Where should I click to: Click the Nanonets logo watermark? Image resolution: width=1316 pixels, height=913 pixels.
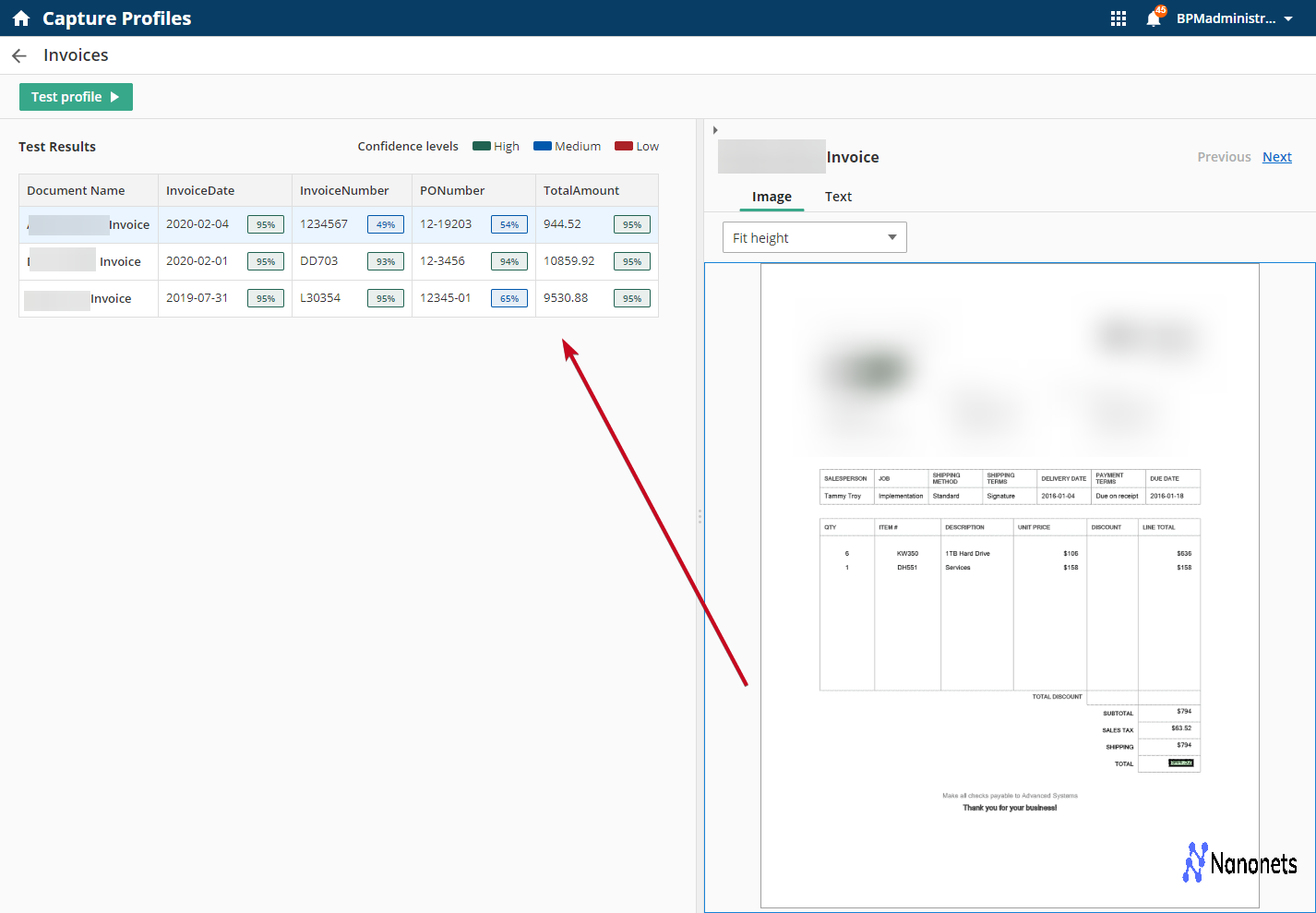tap(1238, 862)
